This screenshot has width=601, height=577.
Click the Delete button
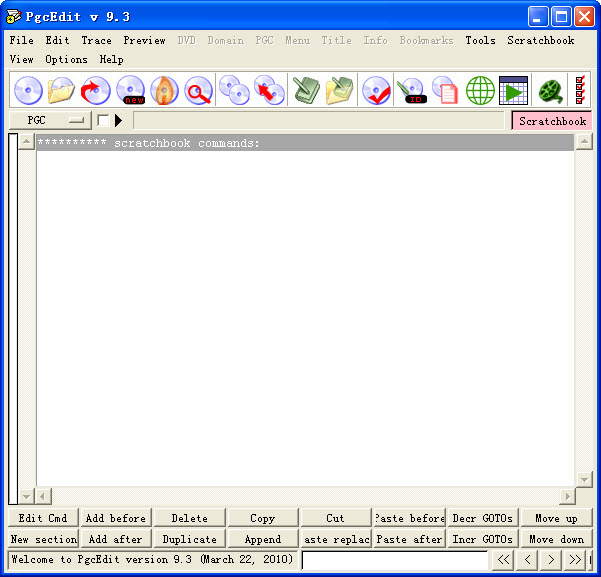(x=189, y=518)
